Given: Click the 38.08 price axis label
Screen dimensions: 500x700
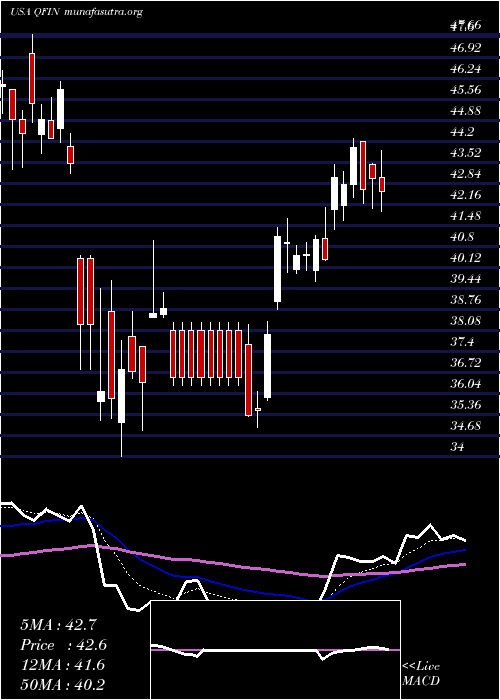Looking at the screenshot, I should coord(466,321).
